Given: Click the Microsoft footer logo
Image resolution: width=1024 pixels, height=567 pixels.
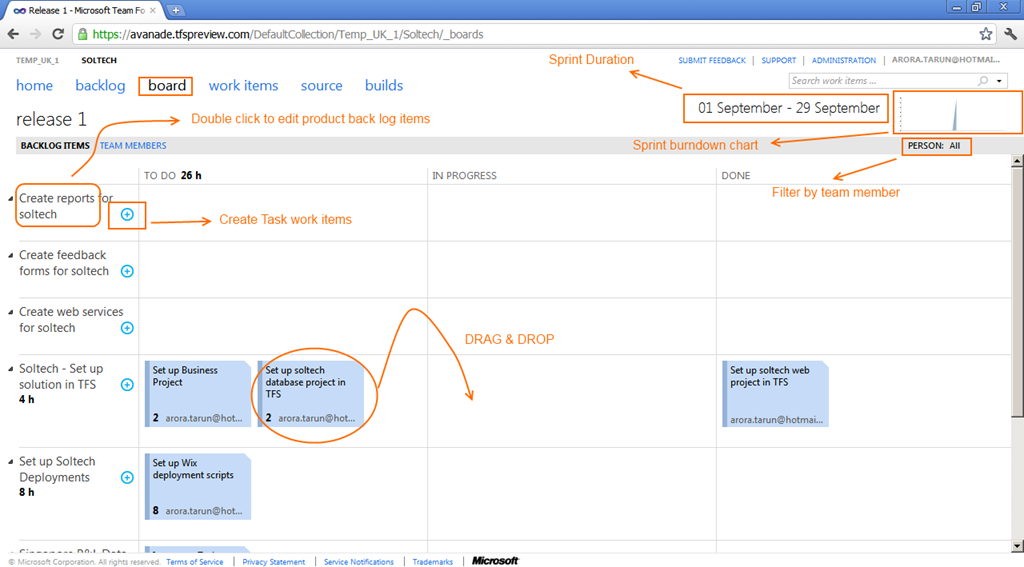Looking at the screenshot, I should [495, 561].
